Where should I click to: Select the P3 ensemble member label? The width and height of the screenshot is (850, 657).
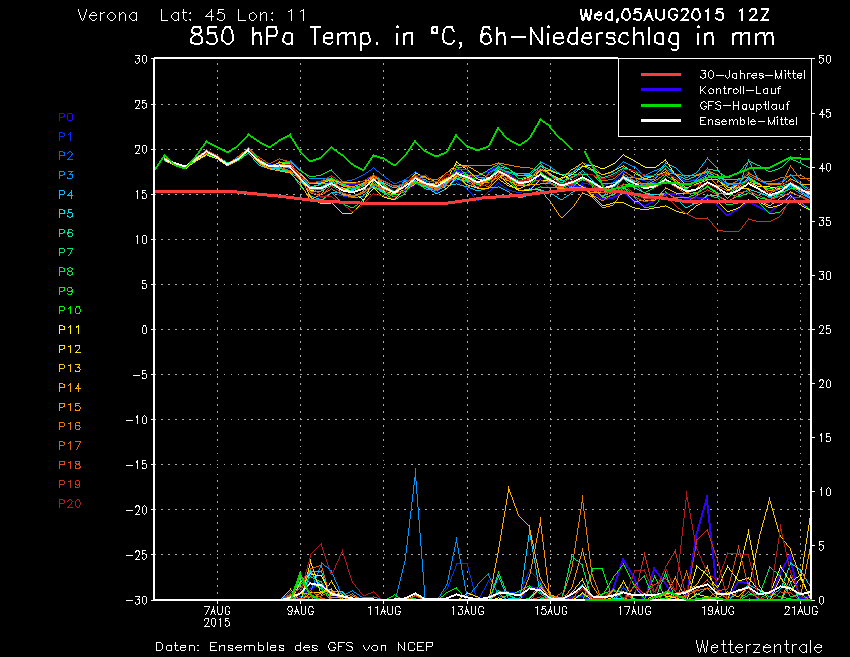coord(66,175)
